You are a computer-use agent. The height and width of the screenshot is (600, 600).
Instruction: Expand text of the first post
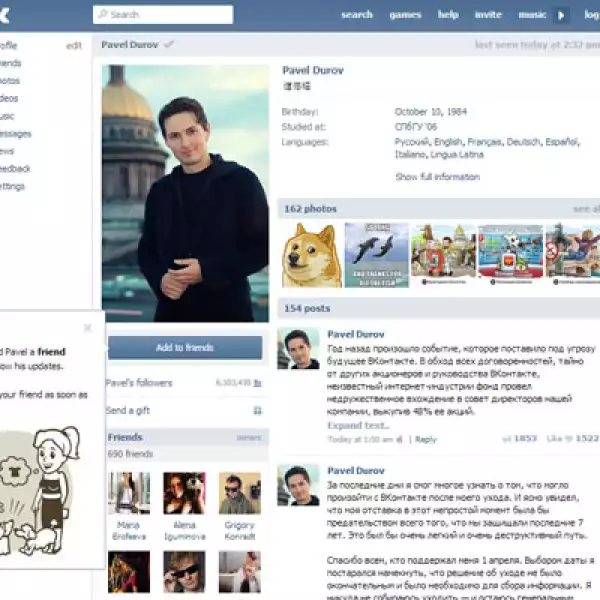point(358,425)
